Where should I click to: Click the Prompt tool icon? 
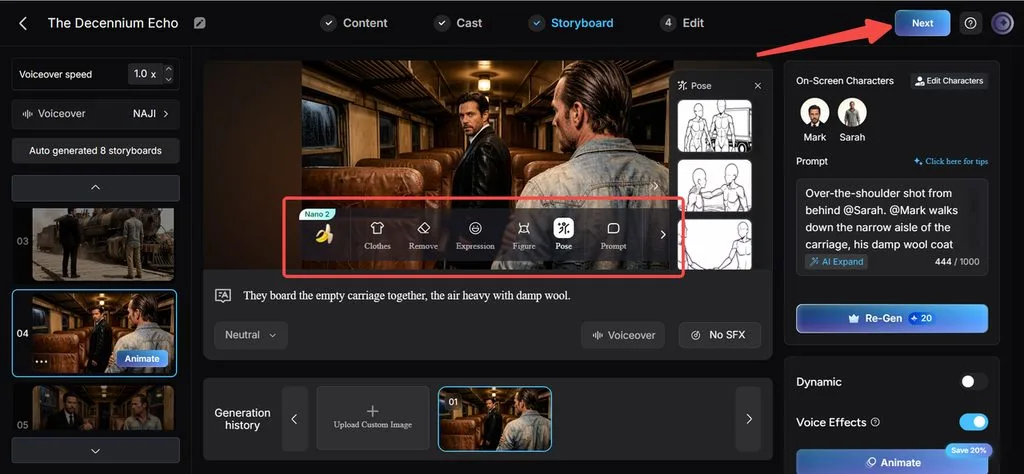tap(613, 235)
